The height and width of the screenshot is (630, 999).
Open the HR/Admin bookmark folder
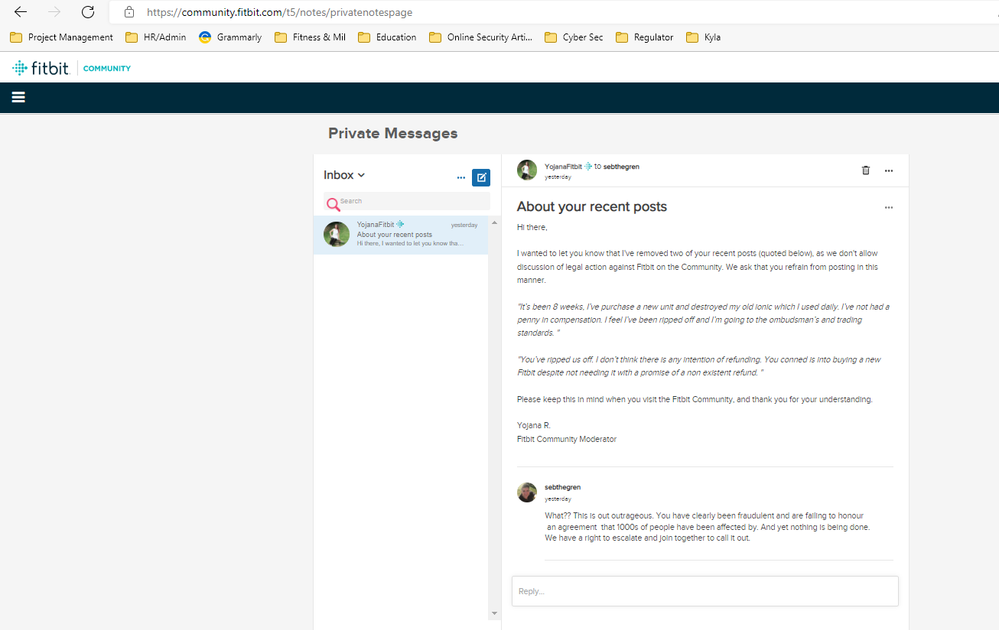click(156, 38)
